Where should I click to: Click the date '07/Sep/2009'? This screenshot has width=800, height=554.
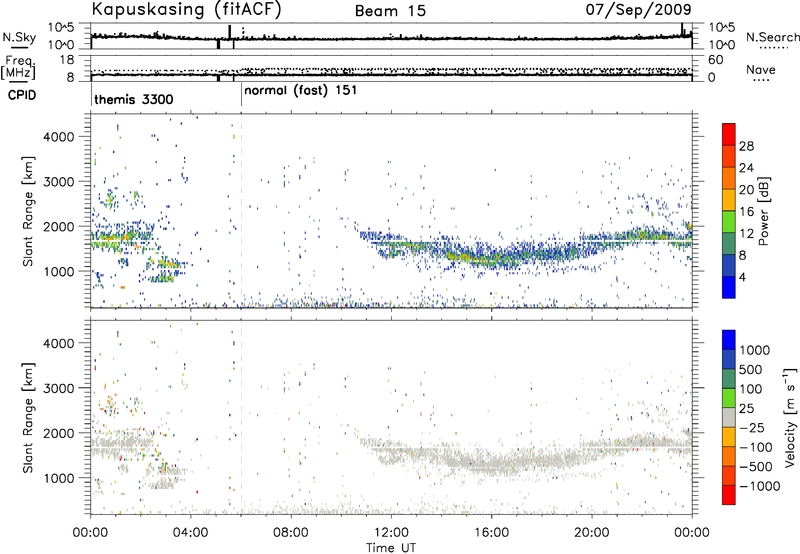[x=639, y=9]
